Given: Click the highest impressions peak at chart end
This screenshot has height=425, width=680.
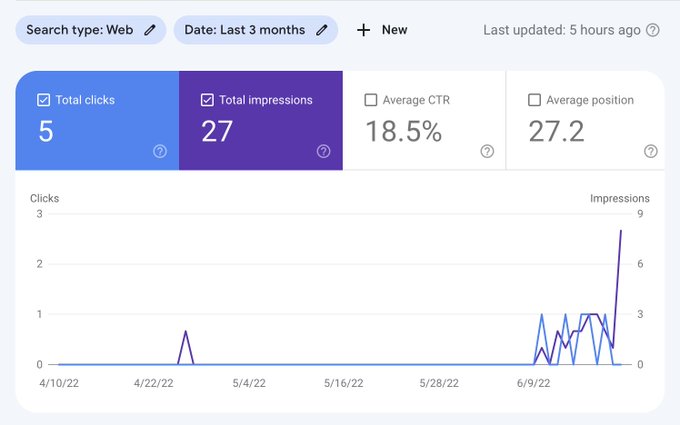Looking at the screenshot, I should pos(621,231).
